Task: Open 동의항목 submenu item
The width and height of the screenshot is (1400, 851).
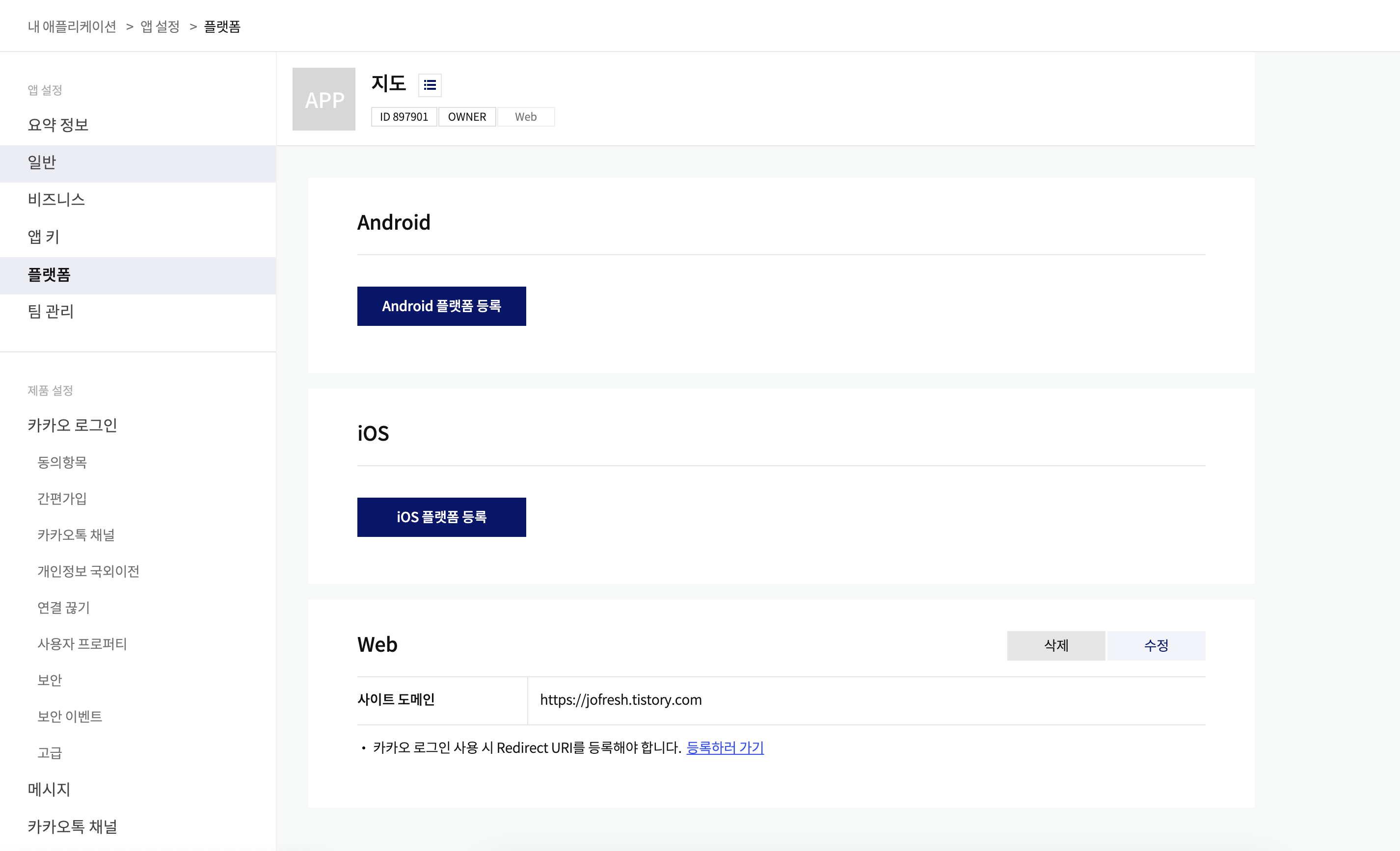Action: point(62,462)
